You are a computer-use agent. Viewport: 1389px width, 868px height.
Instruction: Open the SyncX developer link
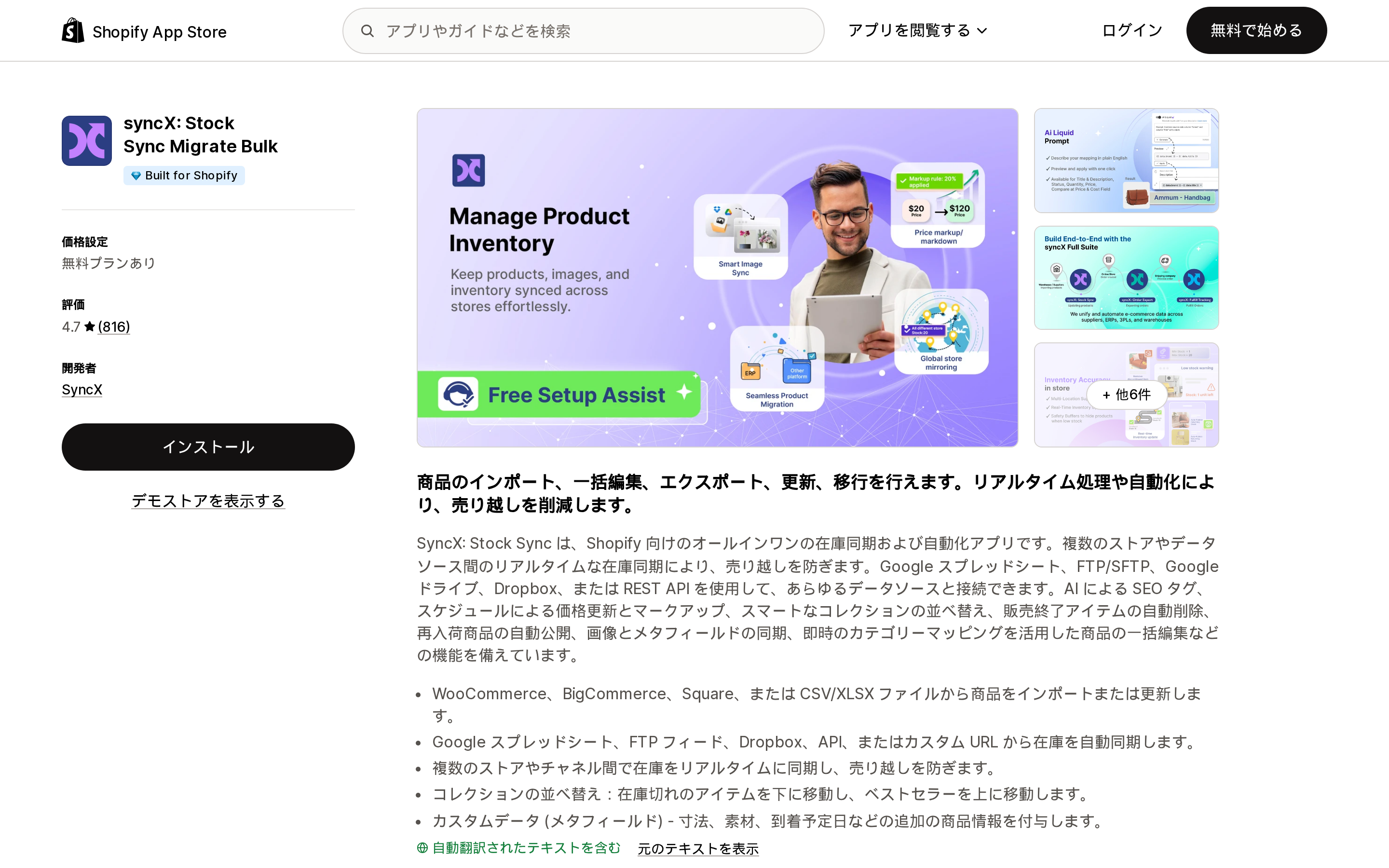point(82,390)
